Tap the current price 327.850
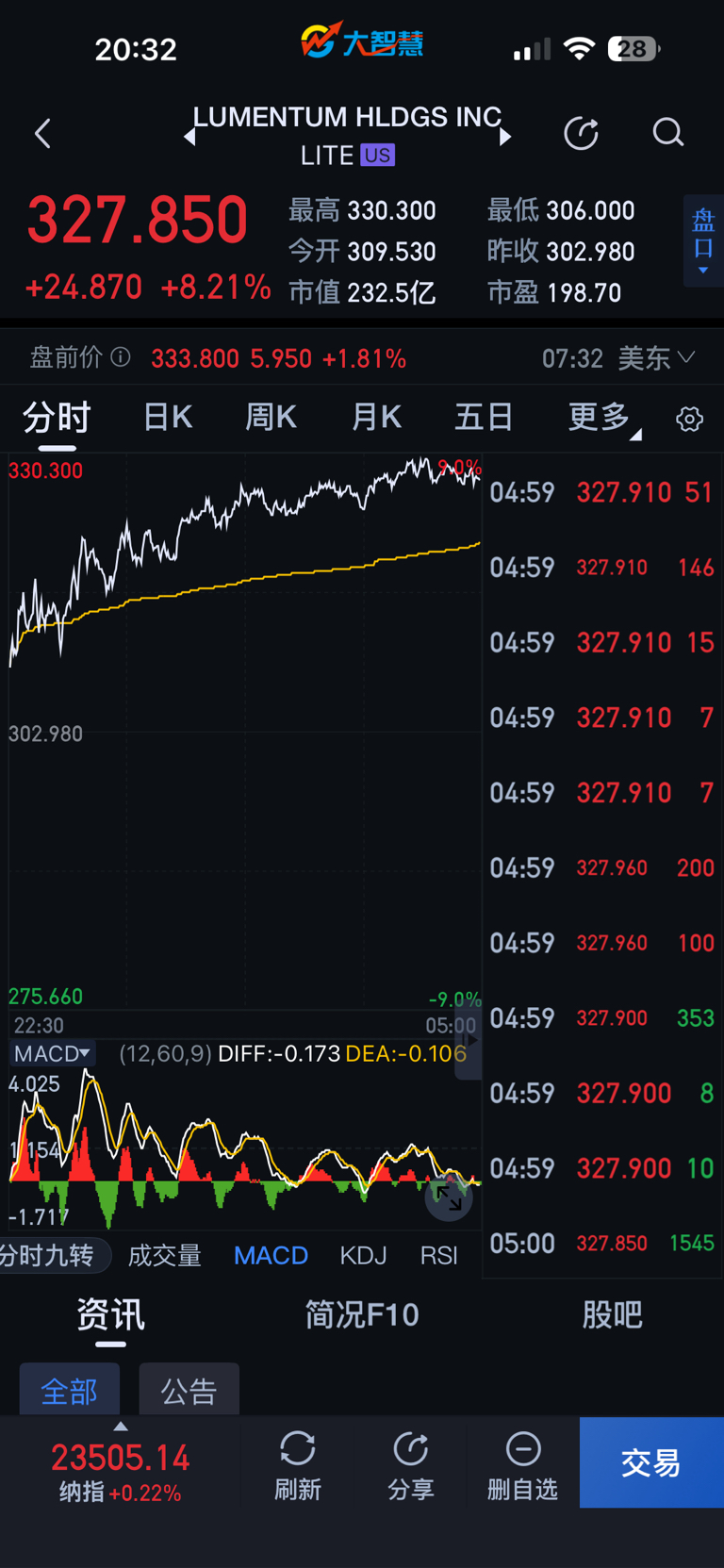Viewport: 724px width, 1568px height. [x=138, y=220]
